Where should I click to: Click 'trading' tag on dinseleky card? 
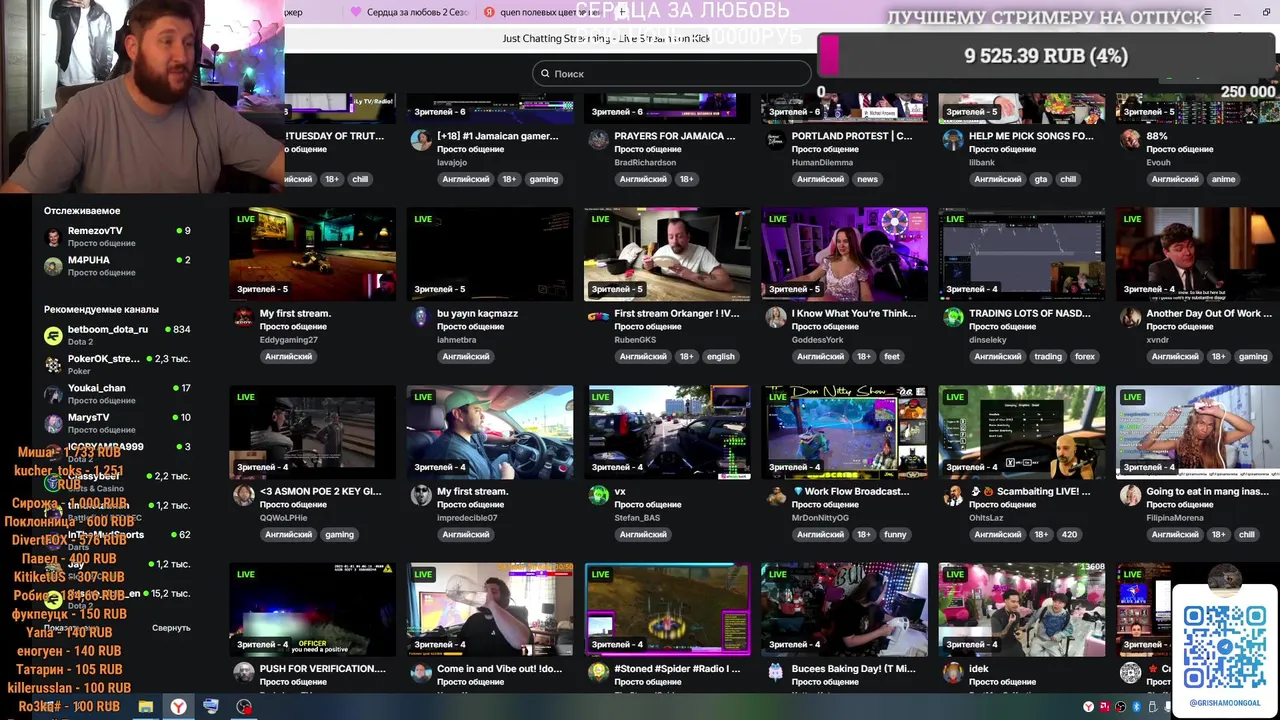coord(1048,356)
